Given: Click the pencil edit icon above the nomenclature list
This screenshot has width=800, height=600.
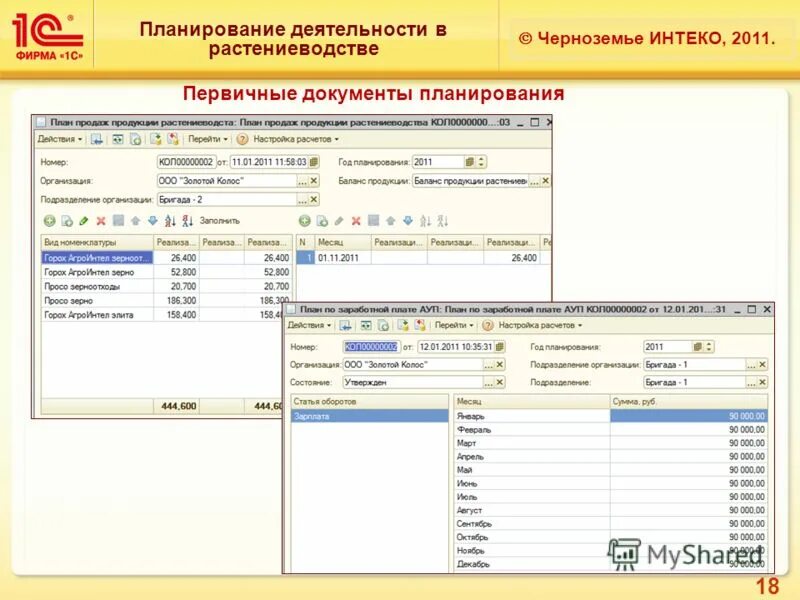Looking at the screenshot, I should [x=84, y=222].
